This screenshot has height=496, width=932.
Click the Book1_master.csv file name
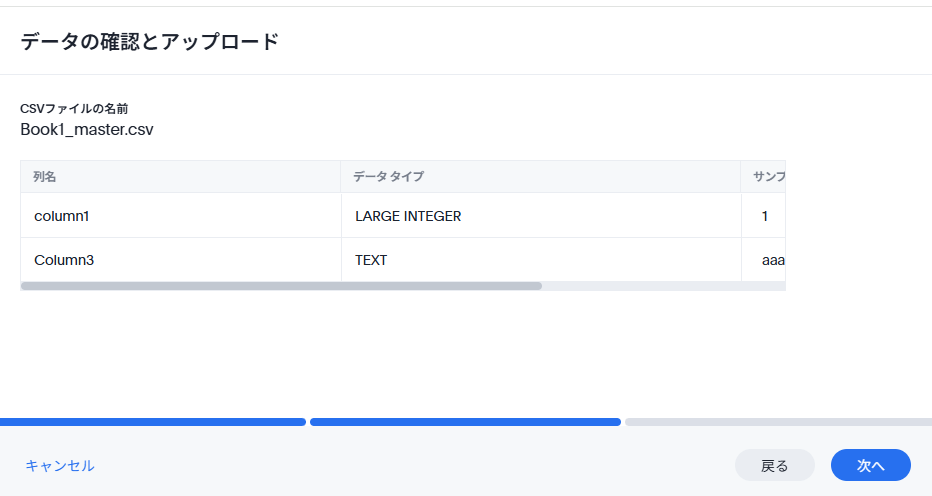point(87,130)
